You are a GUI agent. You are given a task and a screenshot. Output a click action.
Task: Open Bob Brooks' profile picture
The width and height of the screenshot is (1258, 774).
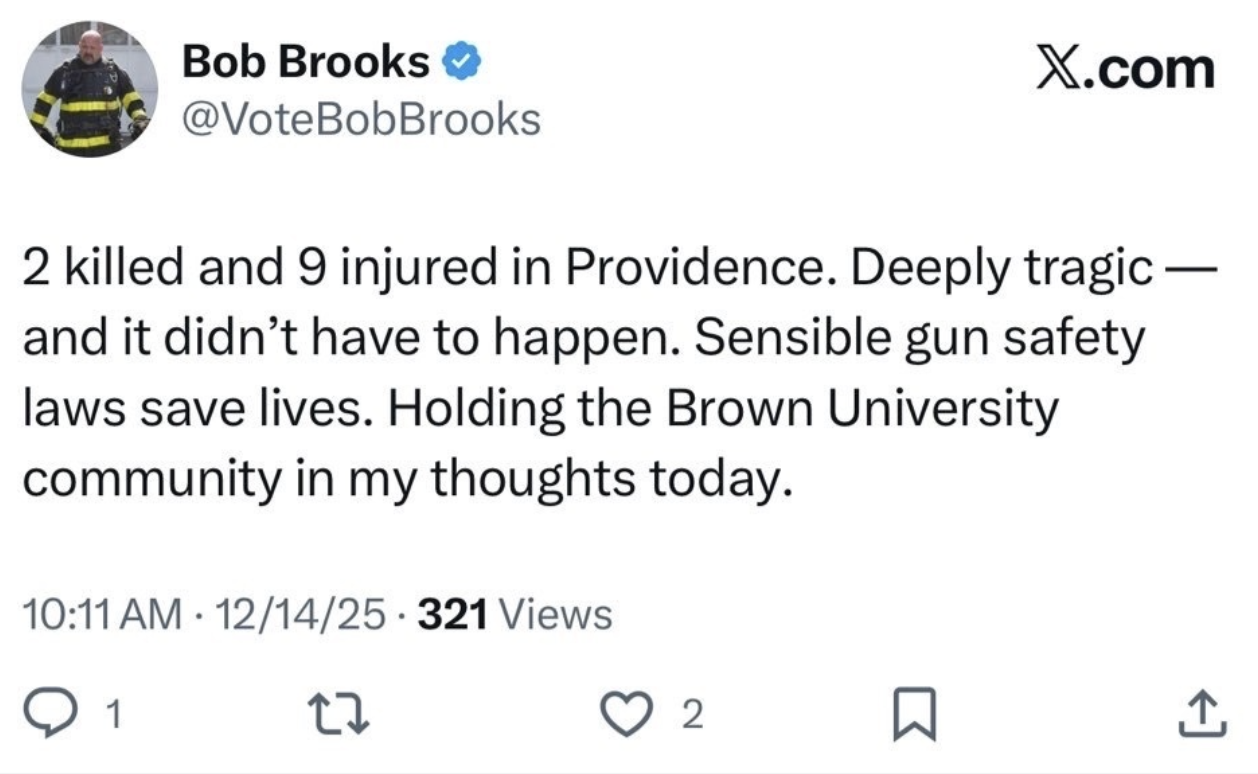[89, 88]
